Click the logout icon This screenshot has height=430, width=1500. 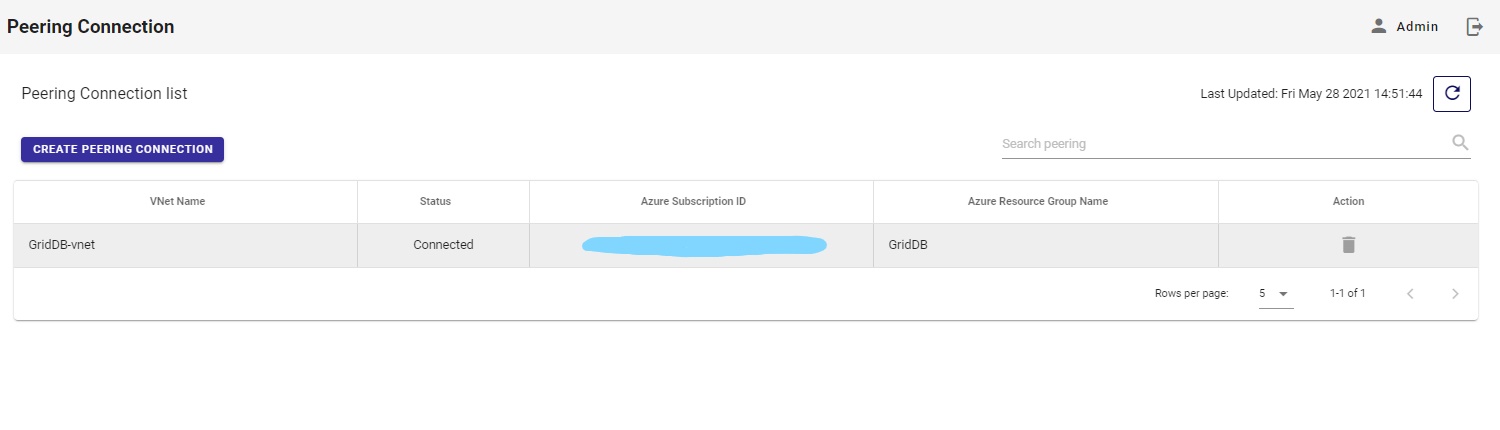click(x=1475, y=27)
